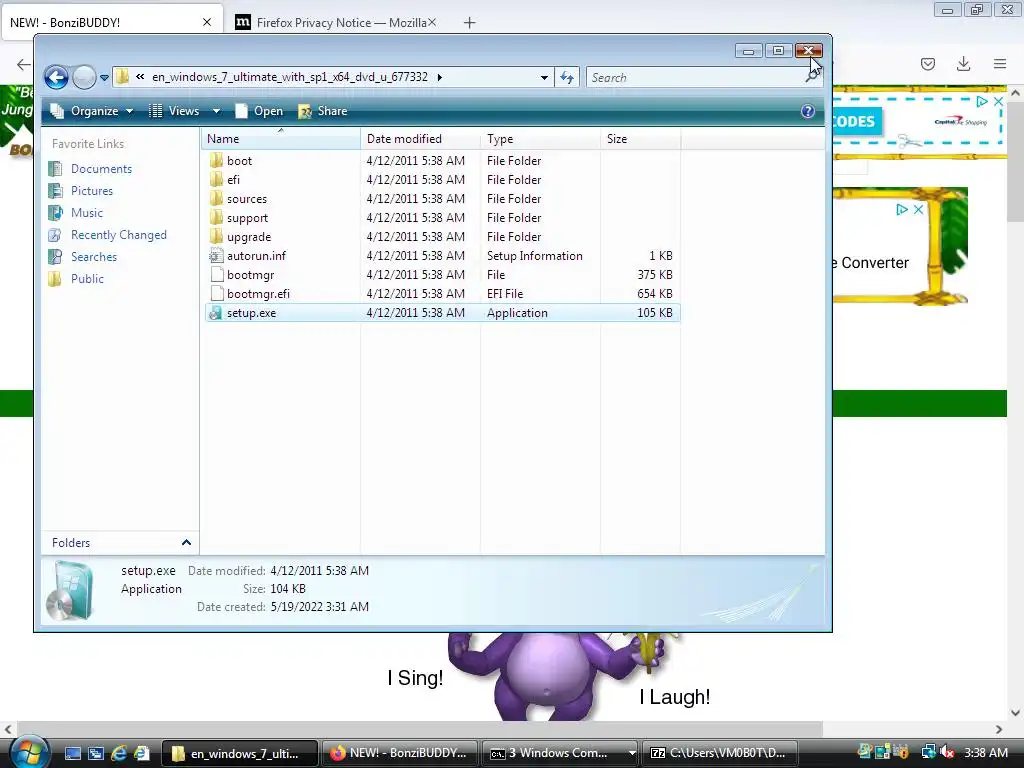This screenshot has height=768, width=1024.
Task: Click the '654 KB' size cell
Action: [654, 294]
